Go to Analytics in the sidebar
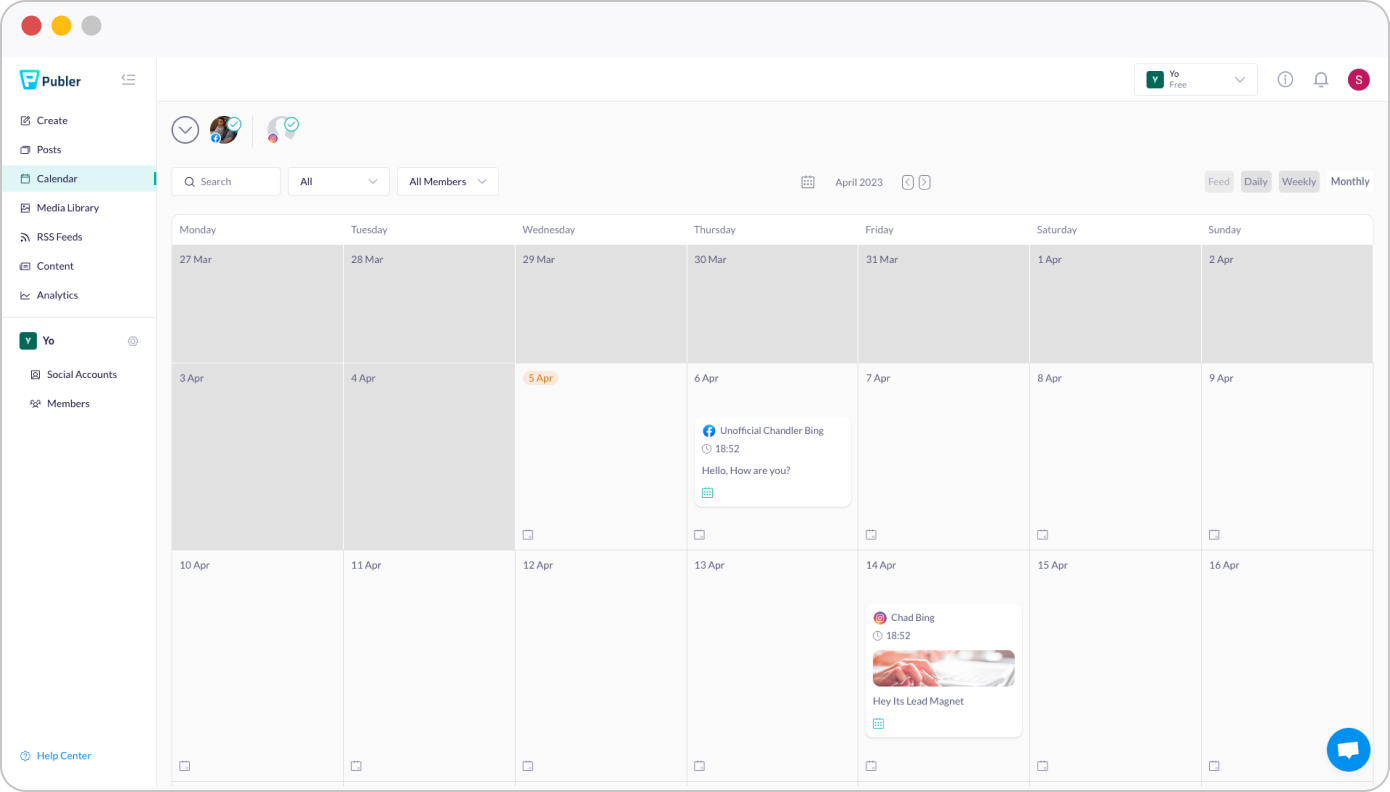The image size is (1390, 792). tap(57, 295)
